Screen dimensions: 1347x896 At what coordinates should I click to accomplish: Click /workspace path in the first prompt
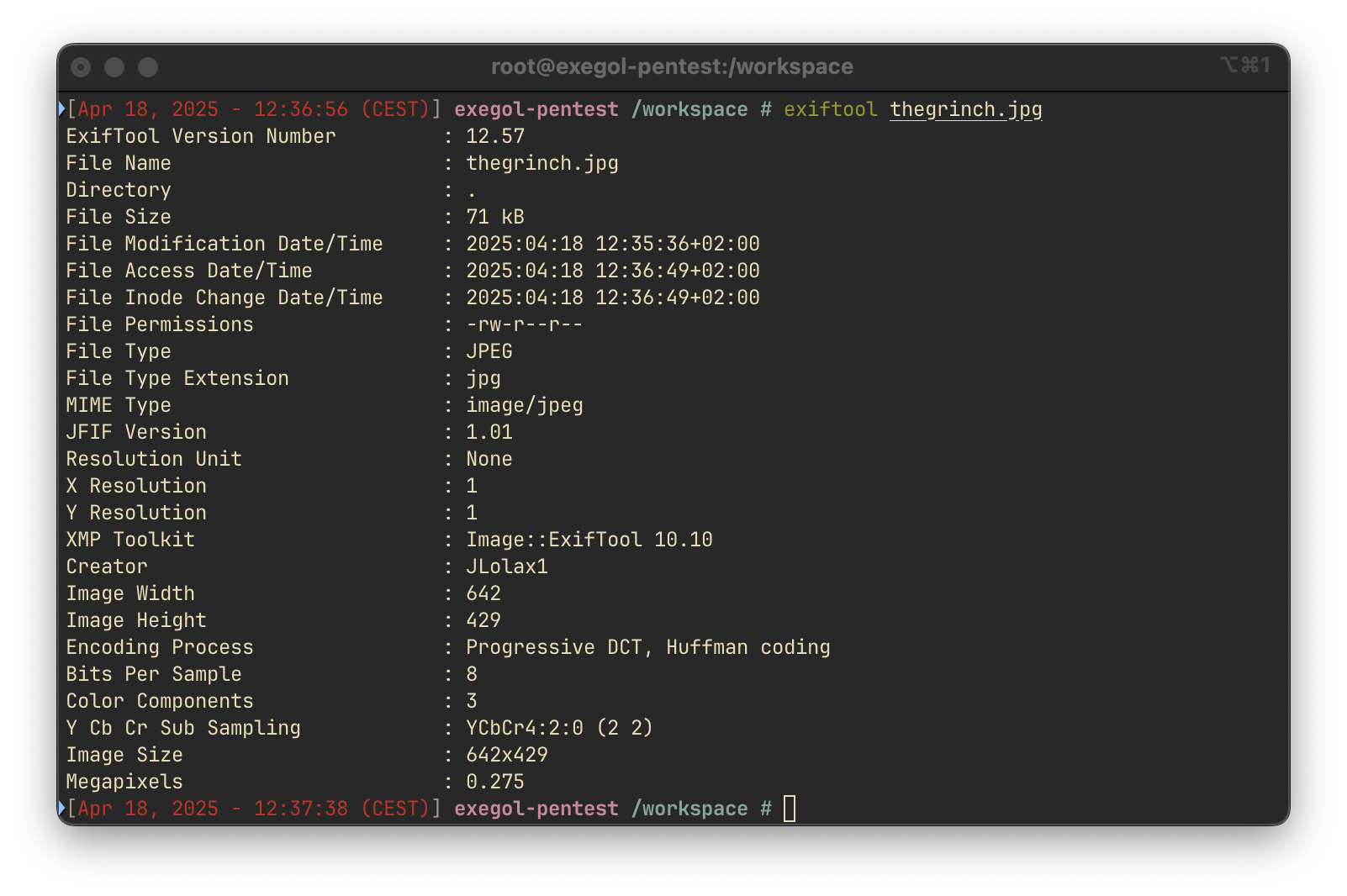pyautogui.click(x=689, y=109)
